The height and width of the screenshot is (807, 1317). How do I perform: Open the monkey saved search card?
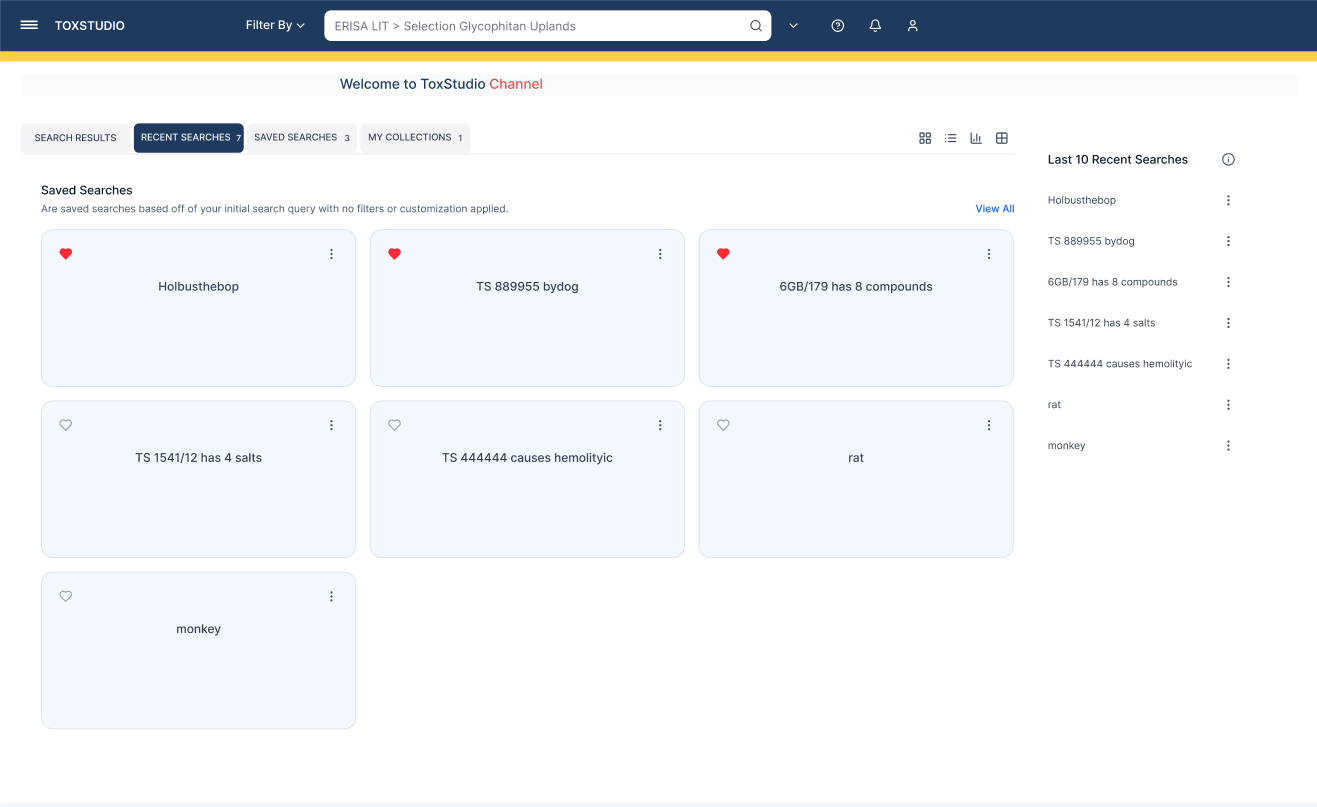[x=198, y=650]
